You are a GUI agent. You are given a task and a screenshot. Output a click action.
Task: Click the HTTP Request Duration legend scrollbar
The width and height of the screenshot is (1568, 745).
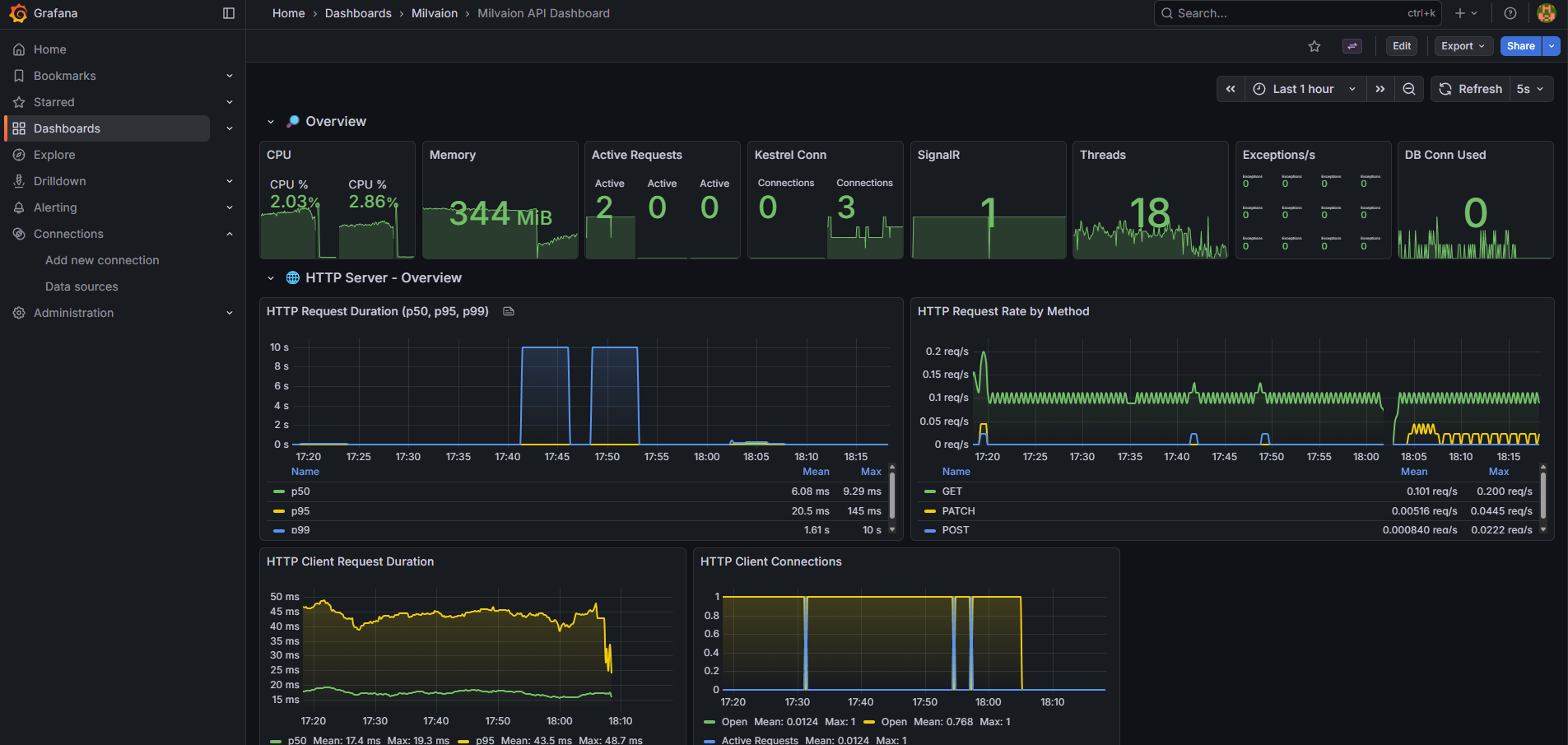tap(892, 496)
